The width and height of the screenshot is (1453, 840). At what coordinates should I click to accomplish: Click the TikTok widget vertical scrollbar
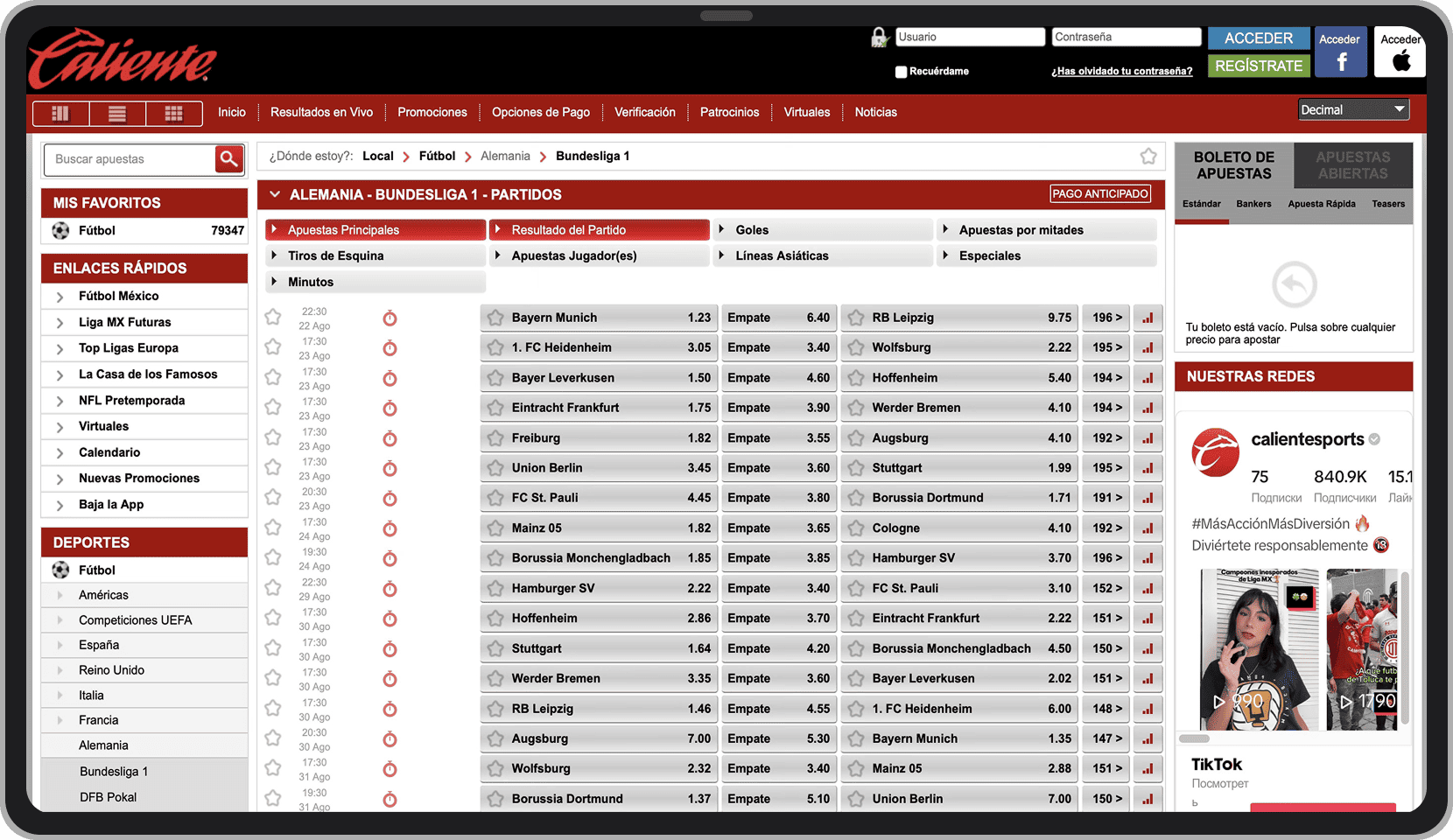pyautogui.click(x=1405, y=647)
